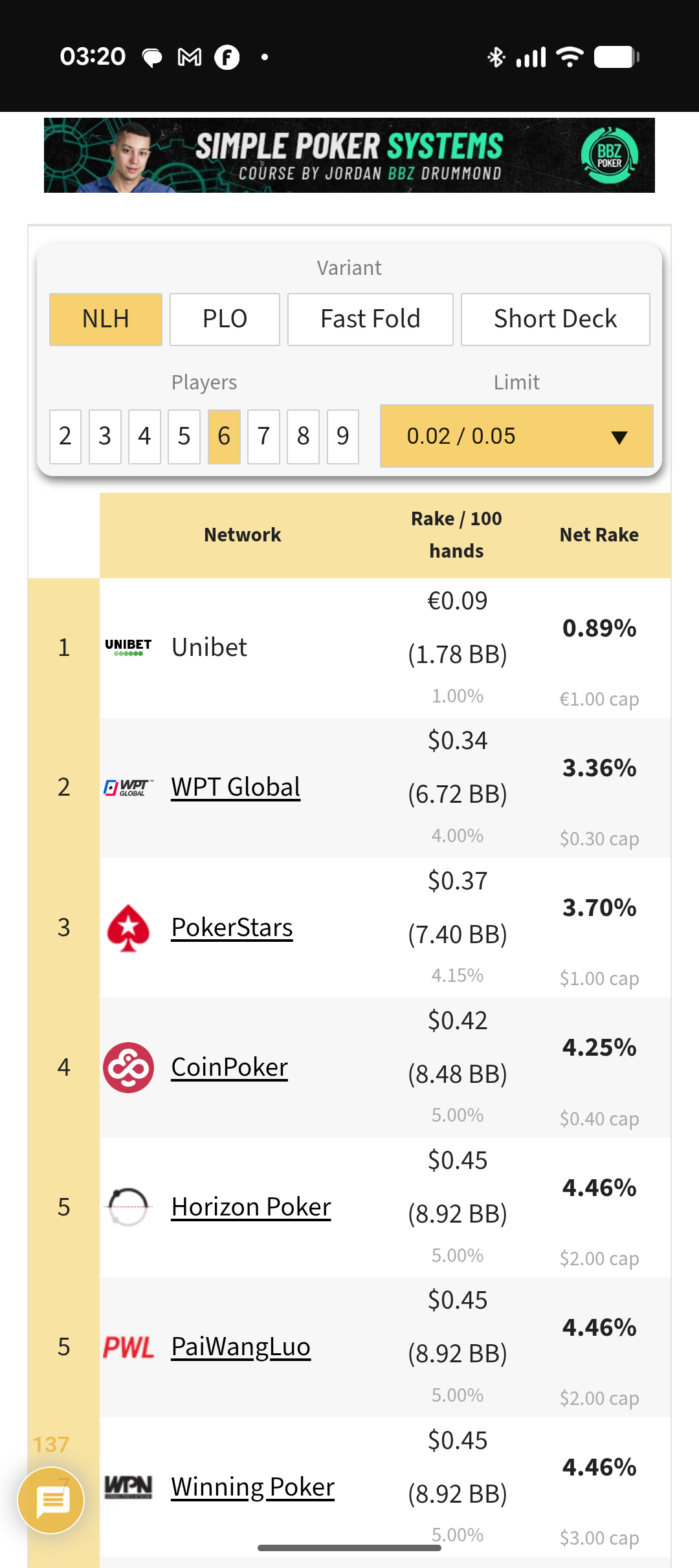Tap the Unibet logo icon
Image resolution: width=699 pixels, height=1568 pixels.
128,648
